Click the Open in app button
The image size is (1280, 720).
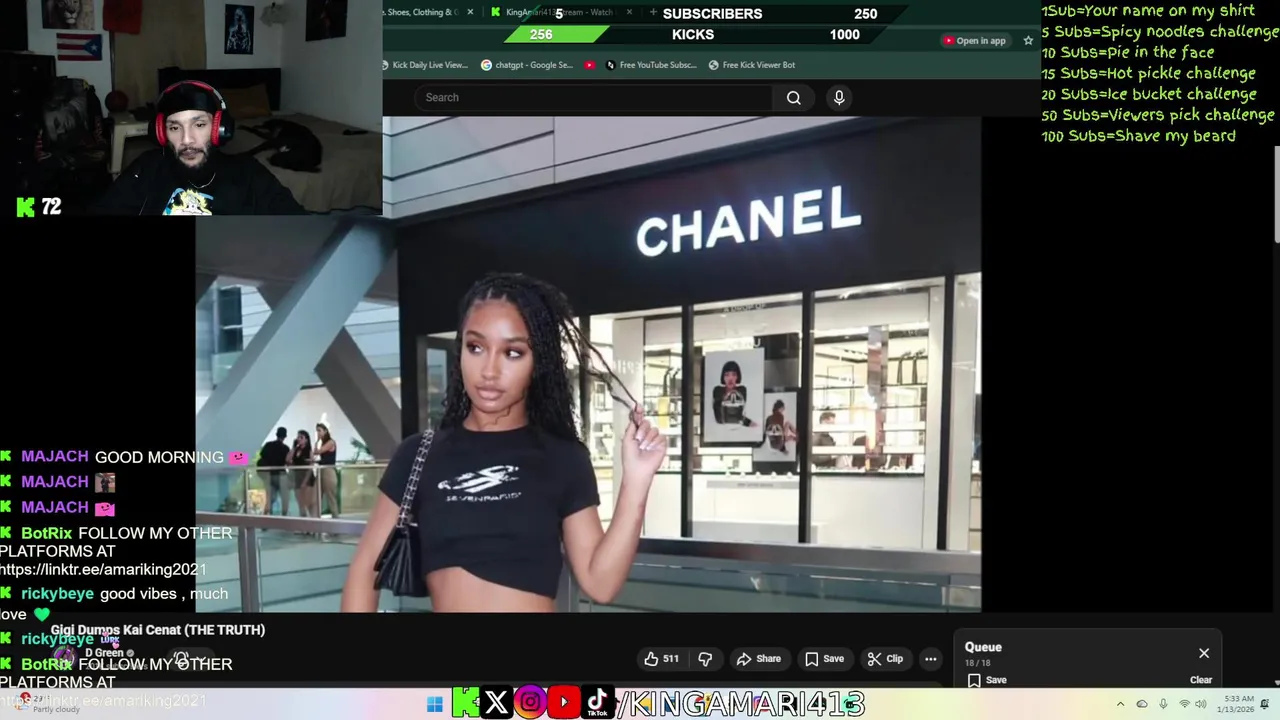[974, 41]
